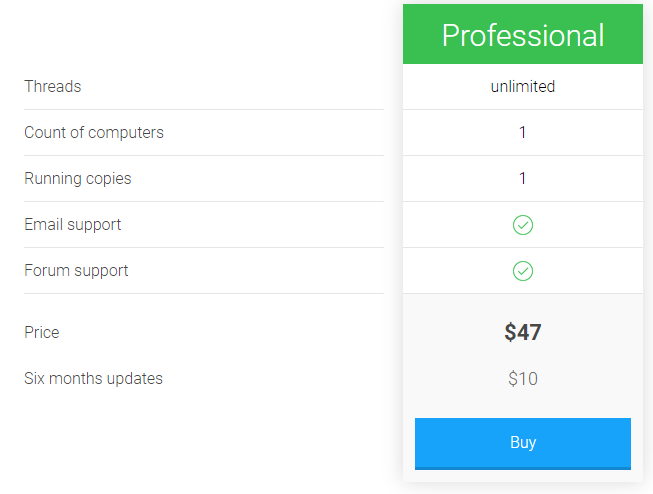Viewport: 653px width, 494px height.
Task: Click the Running copies label
Action: coord(77,179)
